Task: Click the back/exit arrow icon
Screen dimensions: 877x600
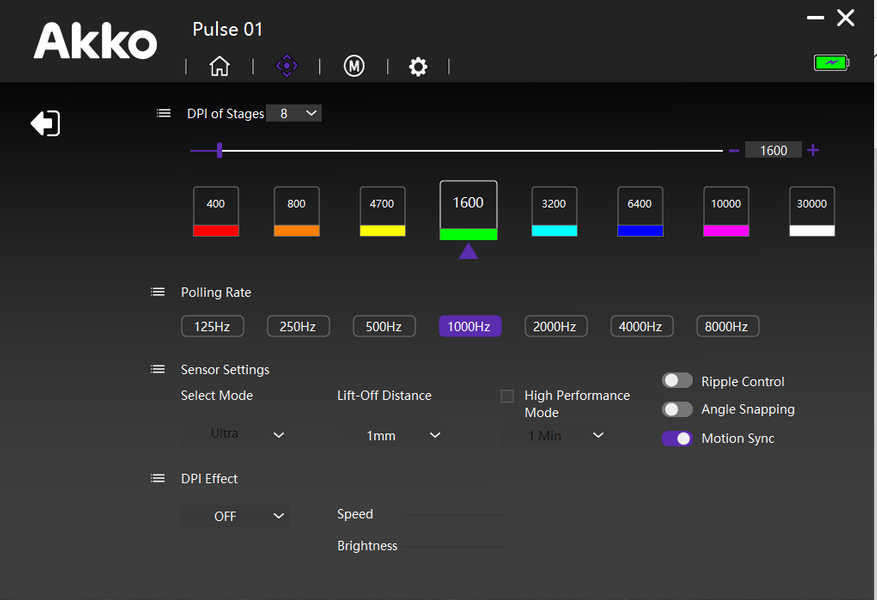Action: [45, 123]
